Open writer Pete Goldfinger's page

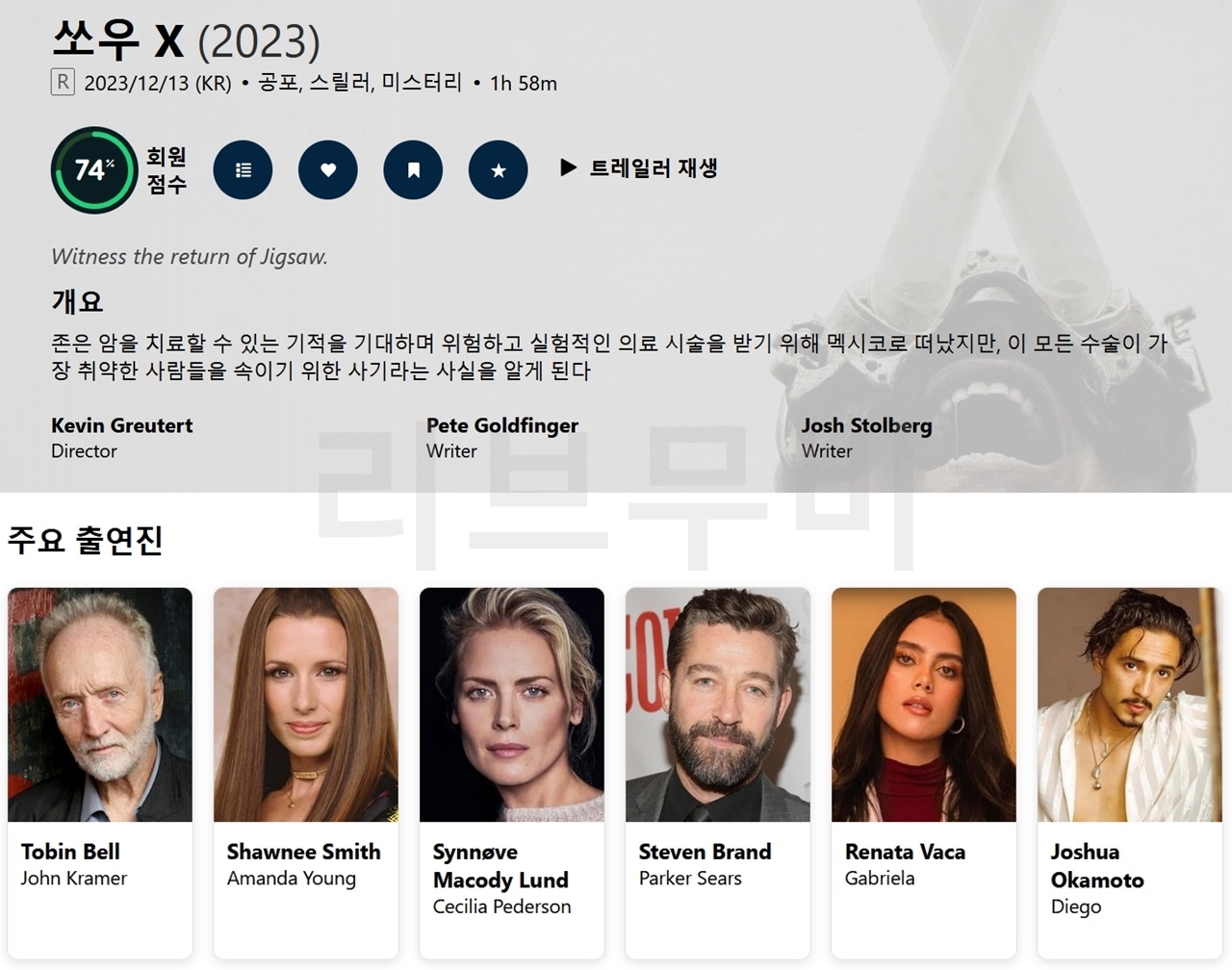click(x=502, y=425)
